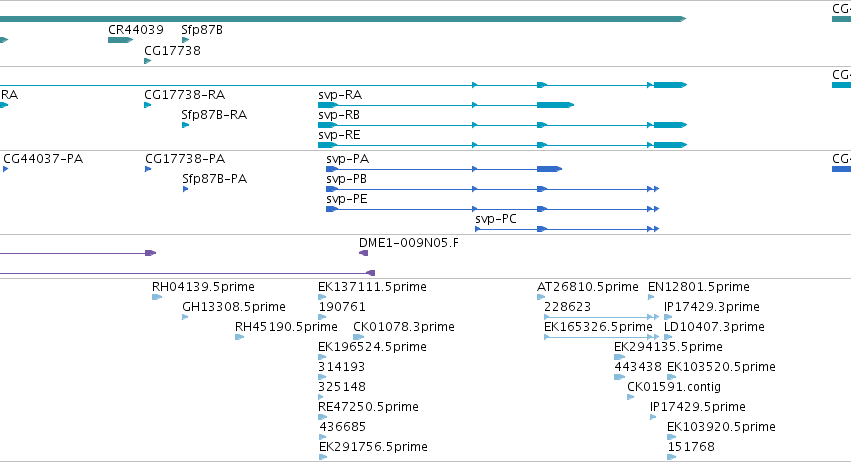
Task: Select the AT26810.5prime EST feature
Action: pos(541,297)
